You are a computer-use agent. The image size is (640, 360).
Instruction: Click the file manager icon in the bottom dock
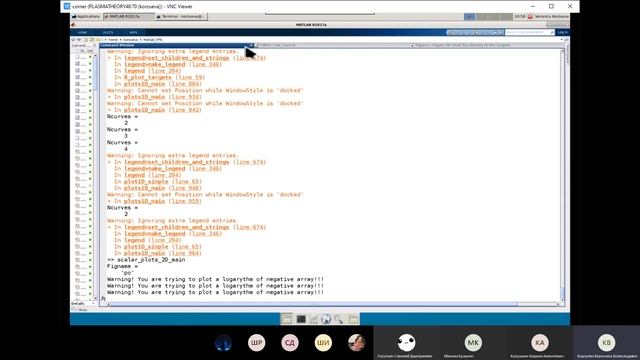tap(287, 319)
